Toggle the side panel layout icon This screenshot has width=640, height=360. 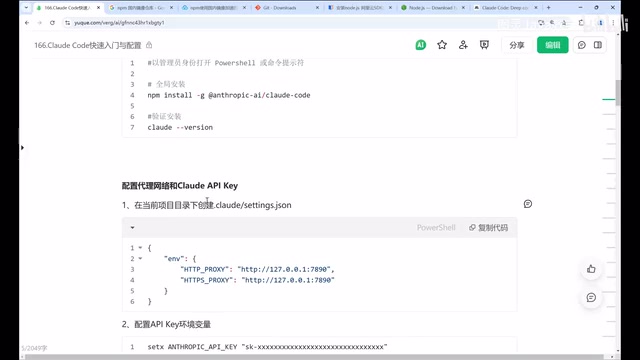click(598, 45)
